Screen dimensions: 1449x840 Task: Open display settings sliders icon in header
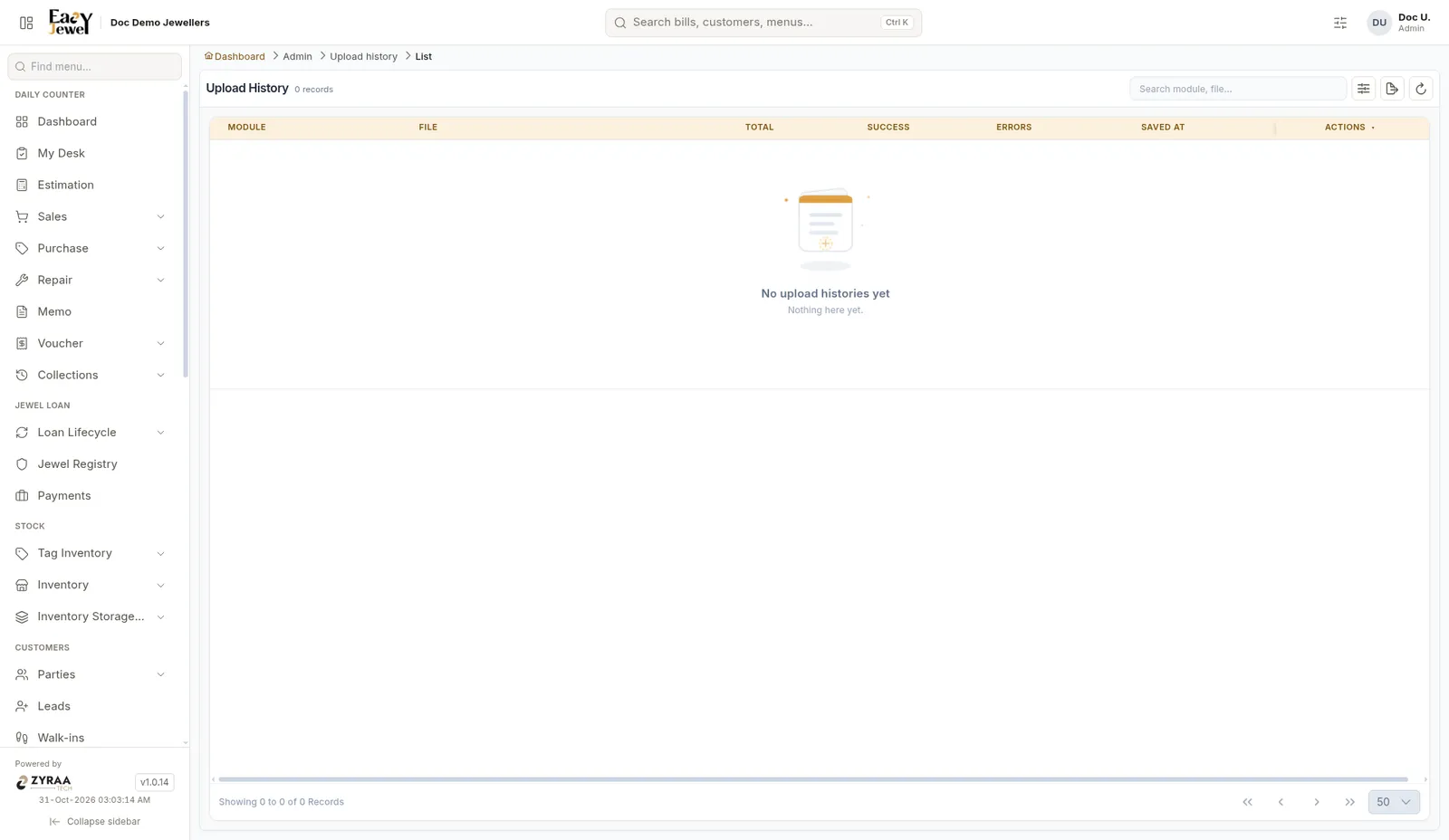pos(1340,23)
